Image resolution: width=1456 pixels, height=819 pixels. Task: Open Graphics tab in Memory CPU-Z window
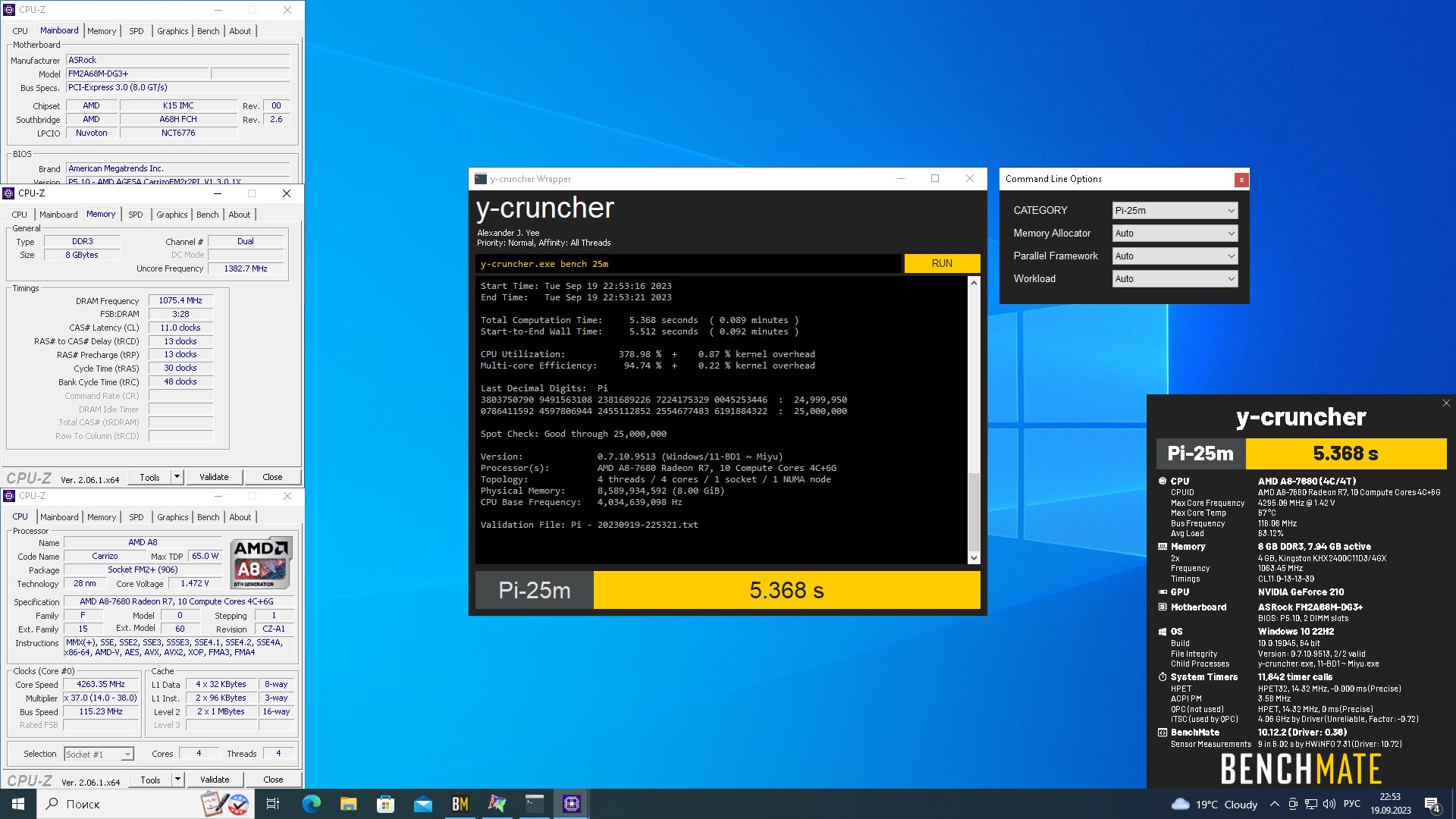172,215
